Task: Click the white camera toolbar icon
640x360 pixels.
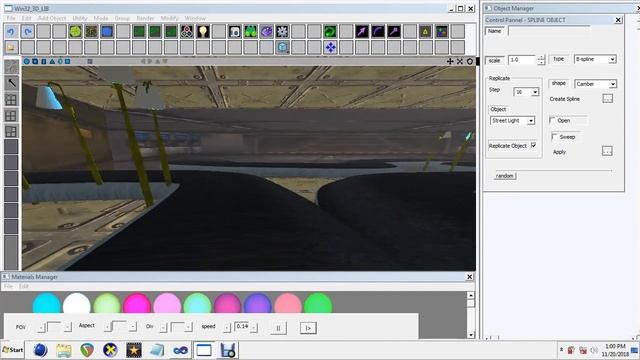Action: pos(235,31)
